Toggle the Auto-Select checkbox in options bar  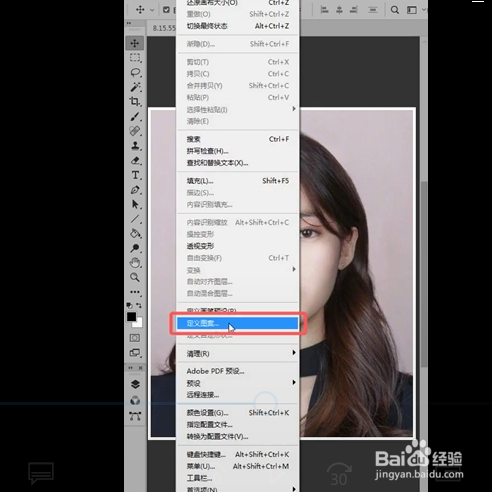click(166, 10)
